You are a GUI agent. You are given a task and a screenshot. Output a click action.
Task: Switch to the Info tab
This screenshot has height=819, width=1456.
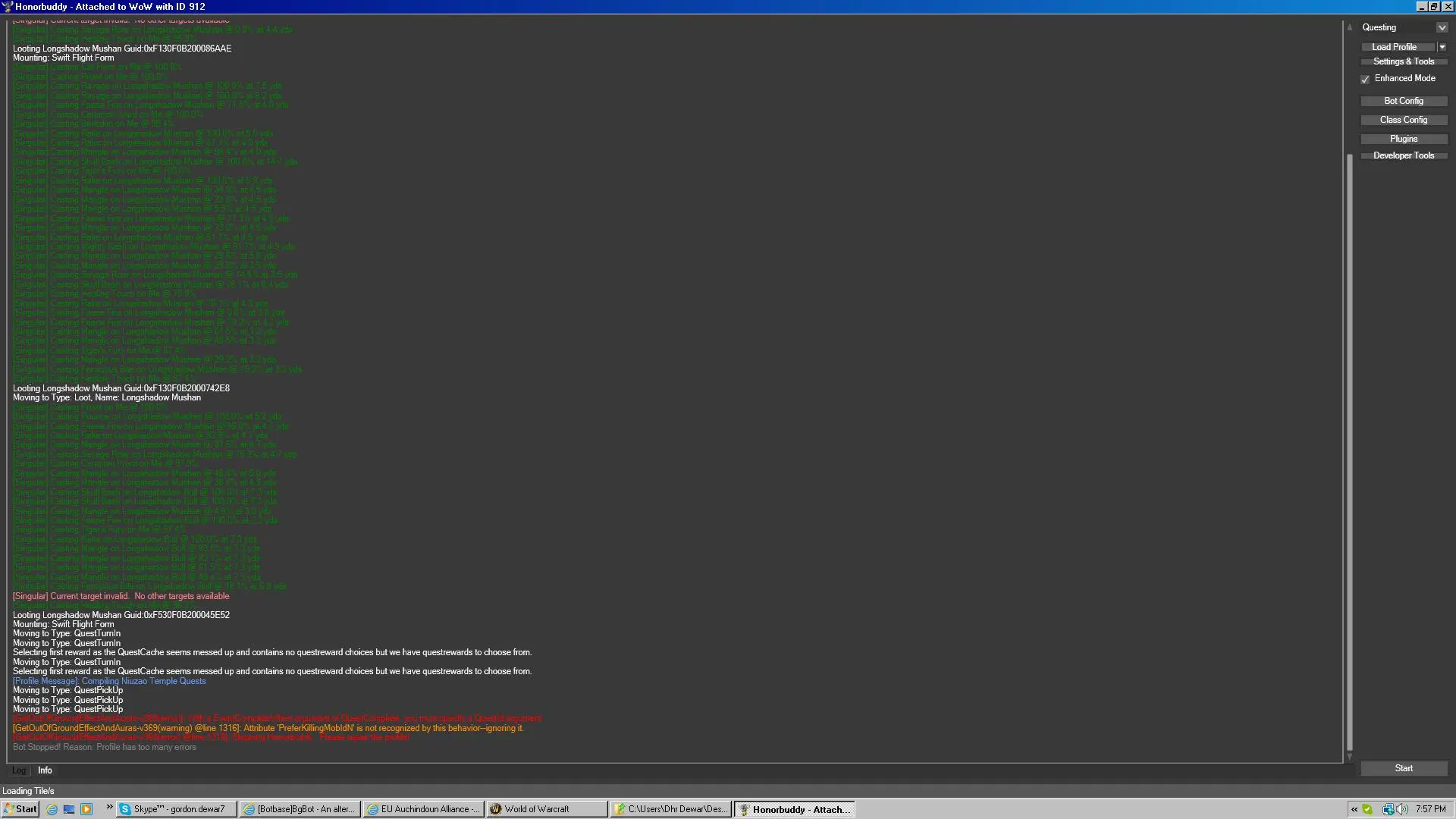45,770
